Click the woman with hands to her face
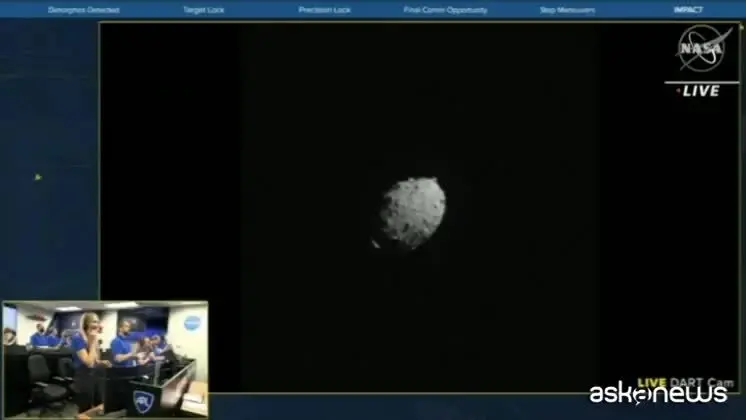The height and width of the screenshot is (420, 746). click(x=88, y=361)
